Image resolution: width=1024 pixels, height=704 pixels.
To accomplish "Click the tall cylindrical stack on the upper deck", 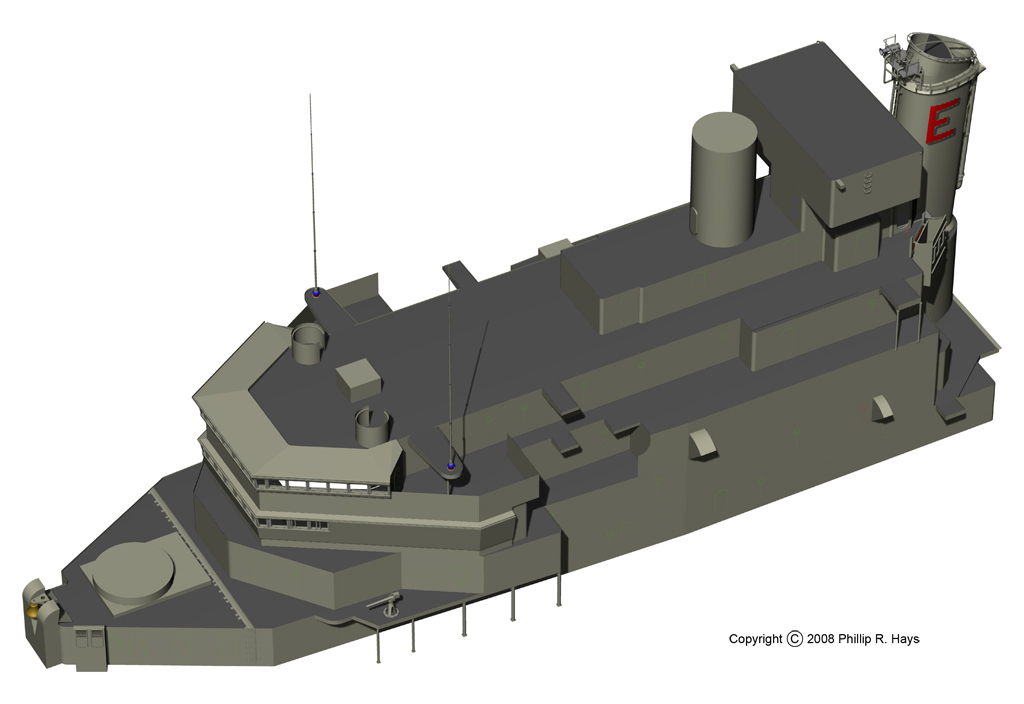I will pos(723,180).
